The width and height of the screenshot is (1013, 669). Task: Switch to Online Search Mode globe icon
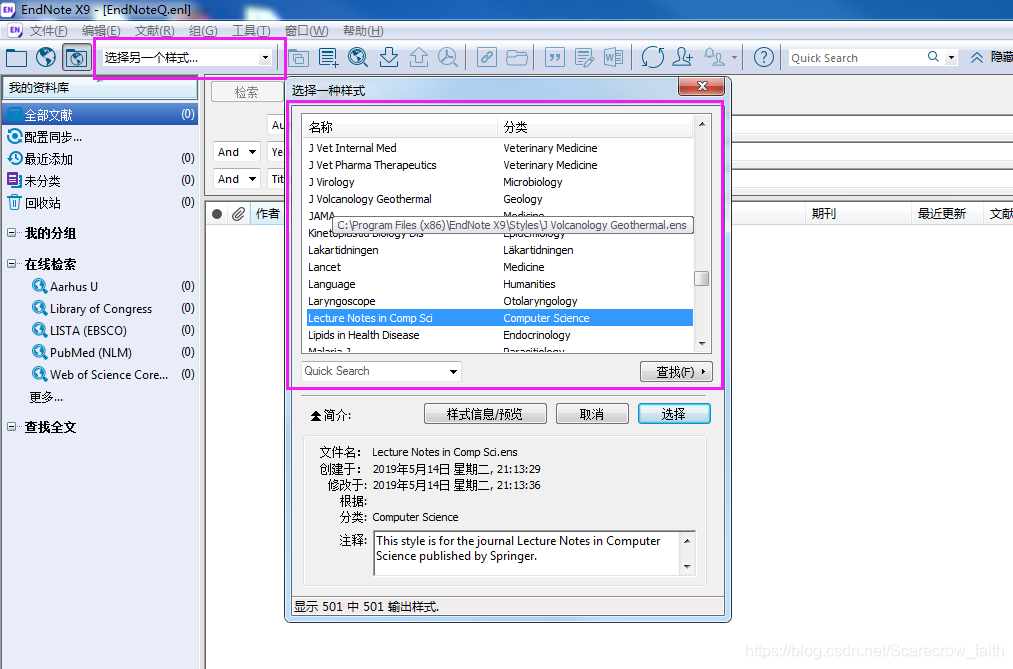click(x=46, y=57)
